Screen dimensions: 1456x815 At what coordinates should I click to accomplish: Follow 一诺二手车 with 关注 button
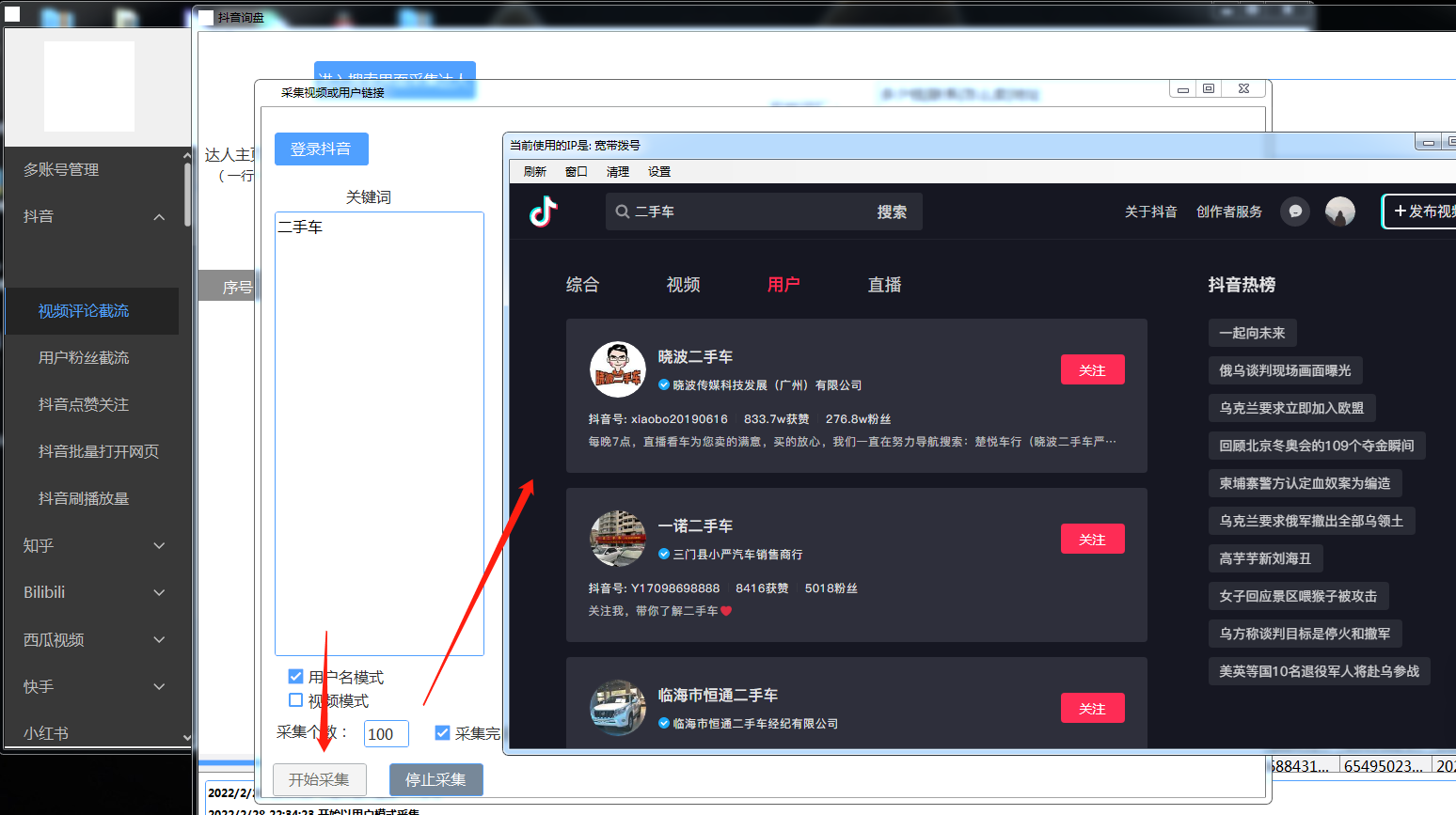(x=1092, y=539)
